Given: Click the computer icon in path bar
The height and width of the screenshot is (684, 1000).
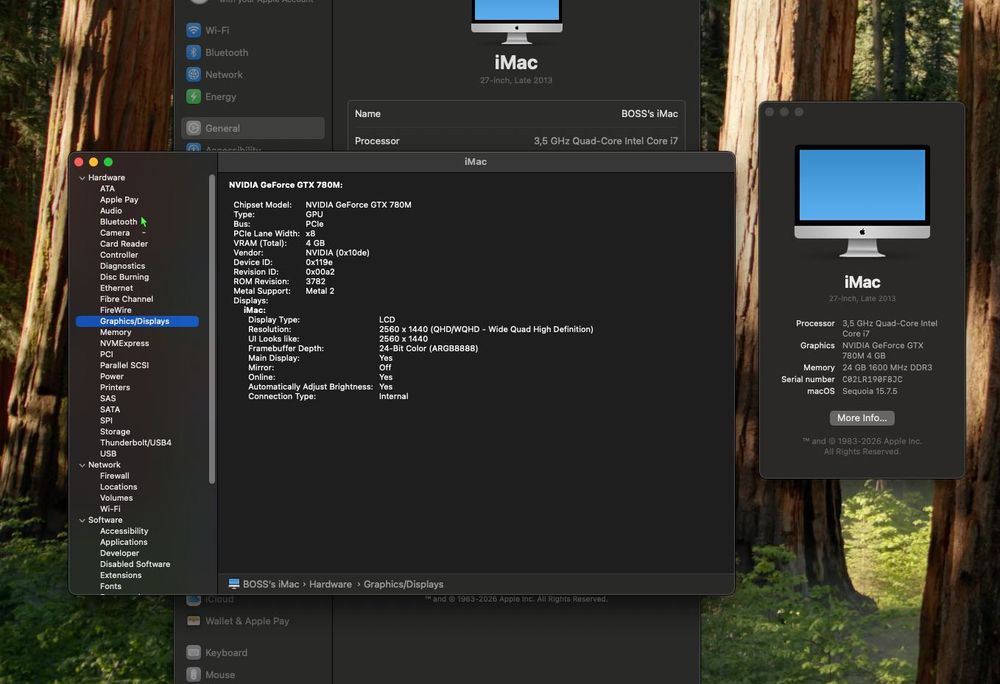Looking at the screenshot, I should click(234, 584).
